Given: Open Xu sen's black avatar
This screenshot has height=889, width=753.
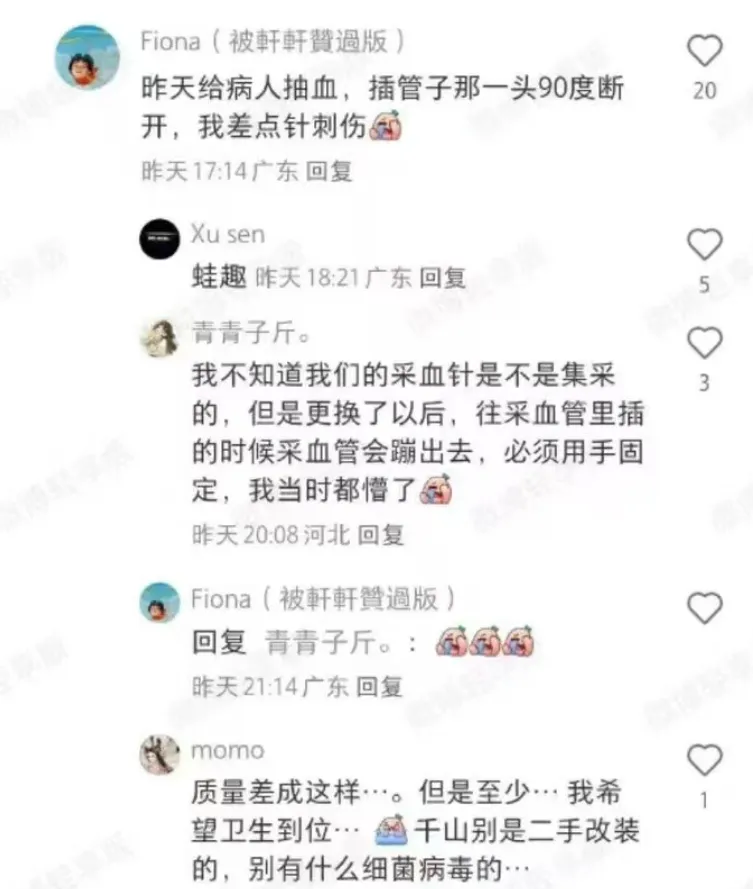Looking at the screenshot, I should click(159, 239).
